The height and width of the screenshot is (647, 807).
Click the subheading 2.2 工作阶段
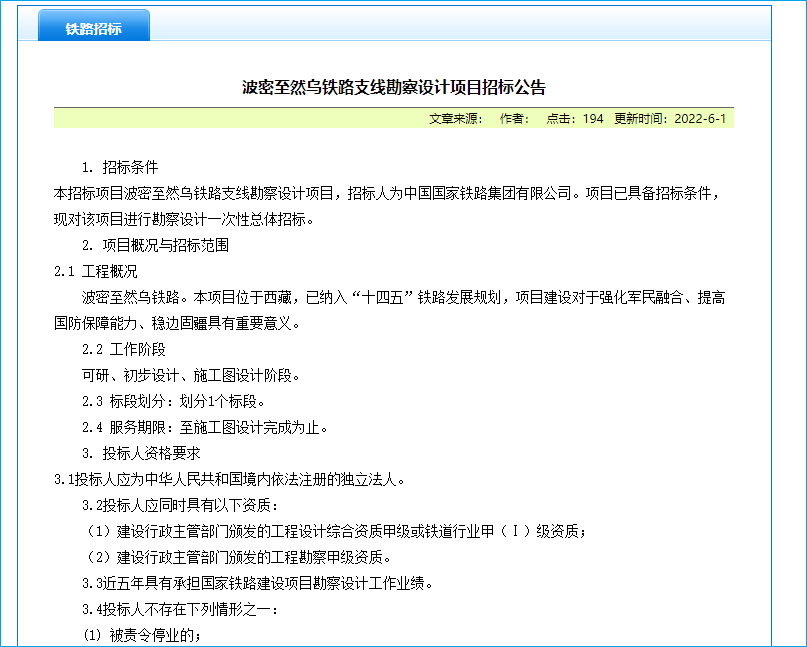tap(124, 349)
